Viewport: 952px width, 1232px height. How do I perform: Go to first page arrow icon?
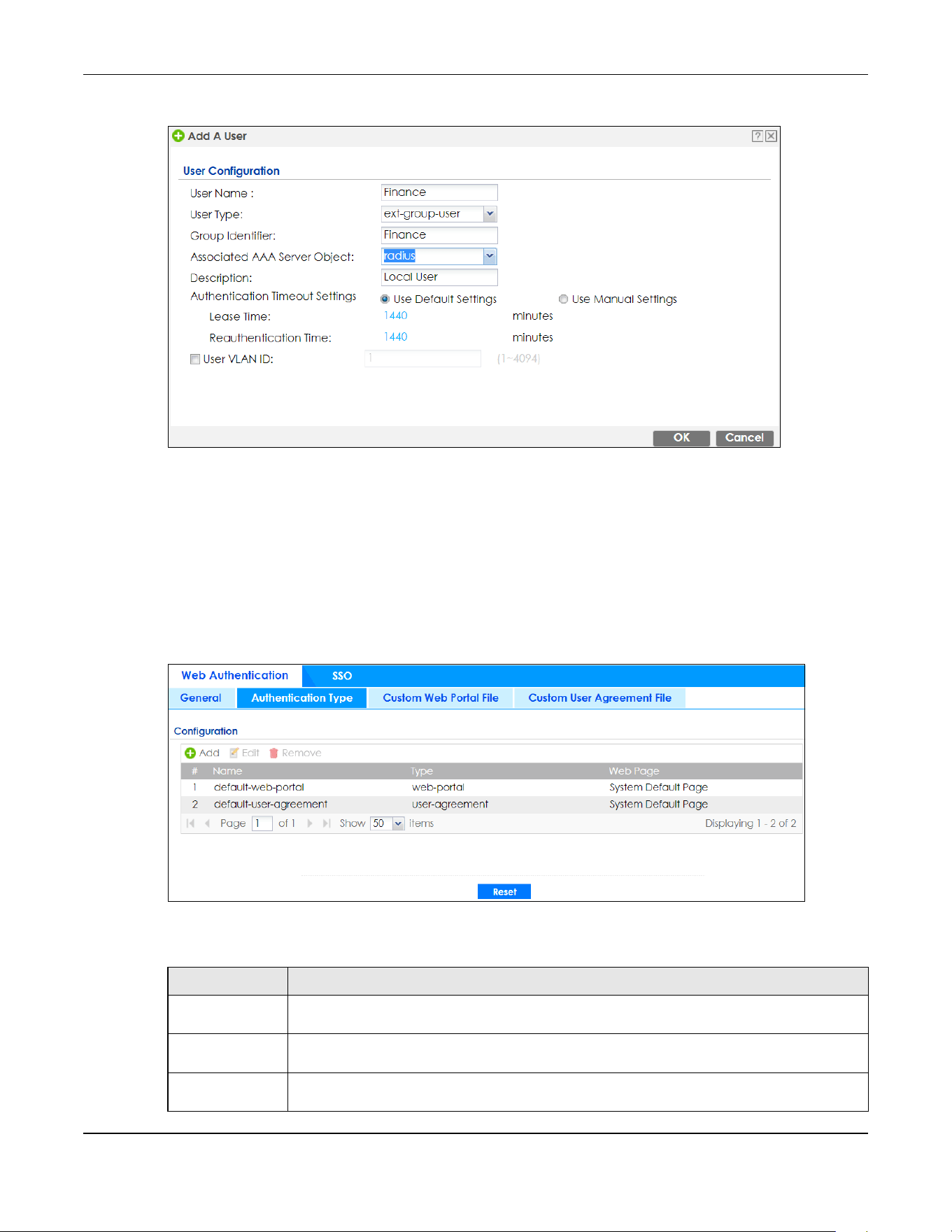pyautogui.click(x=190, y=823)
